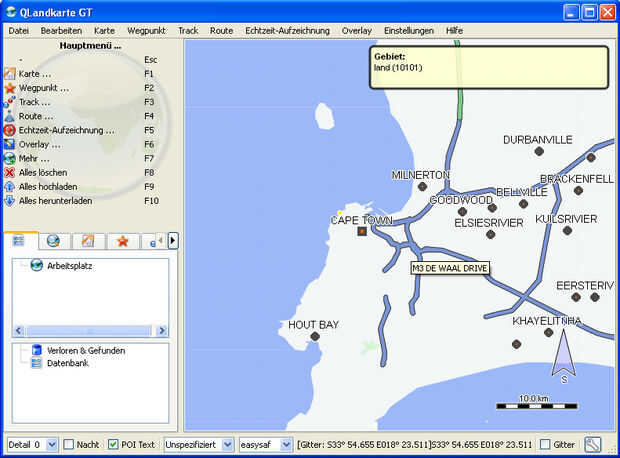620x458 pixels.
Task: Open the Detail 0 dropdown
Action: click(32, 445)
